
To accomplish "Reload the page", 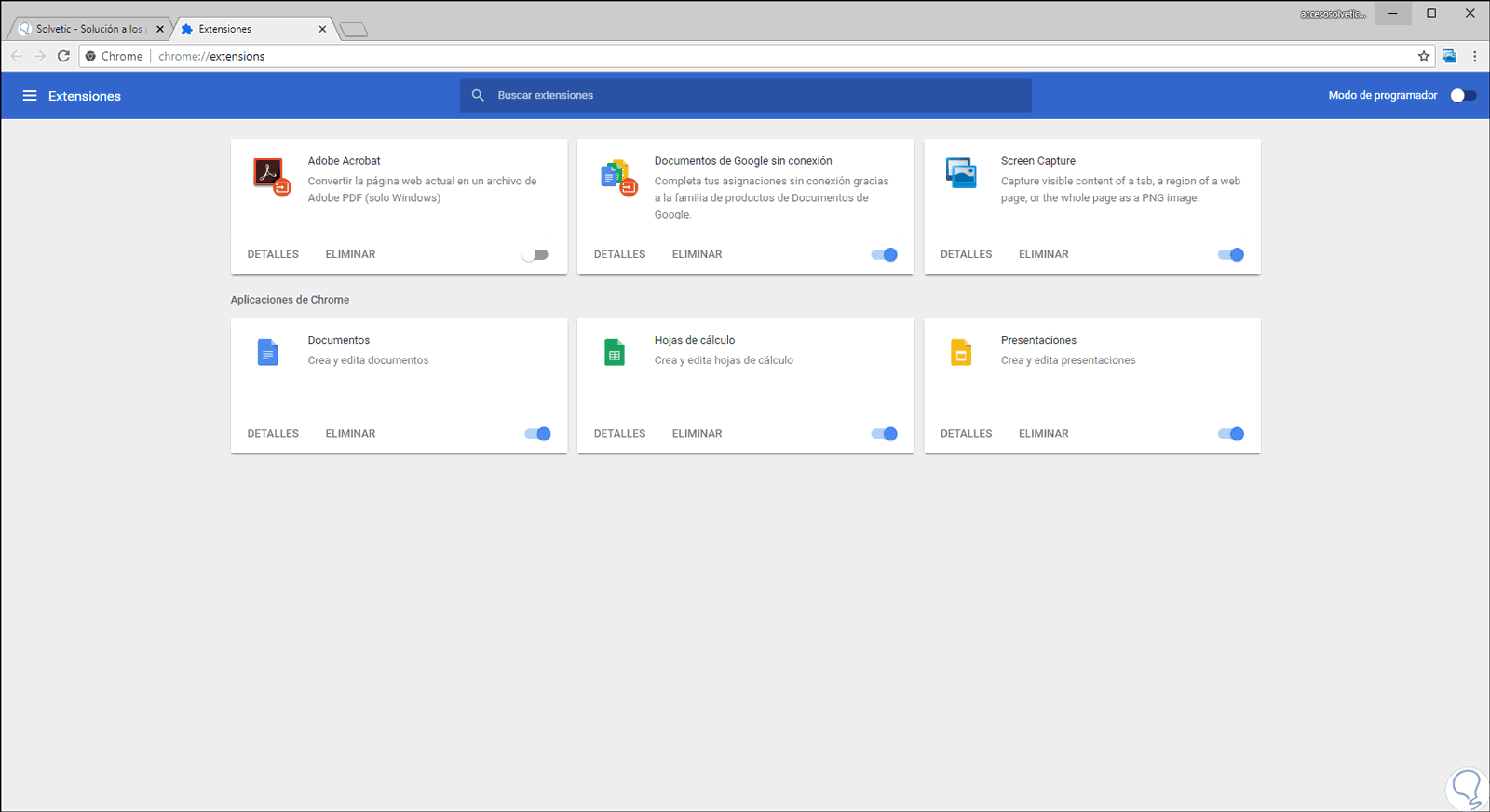I will pyautogui.click(x=63, y=56).
